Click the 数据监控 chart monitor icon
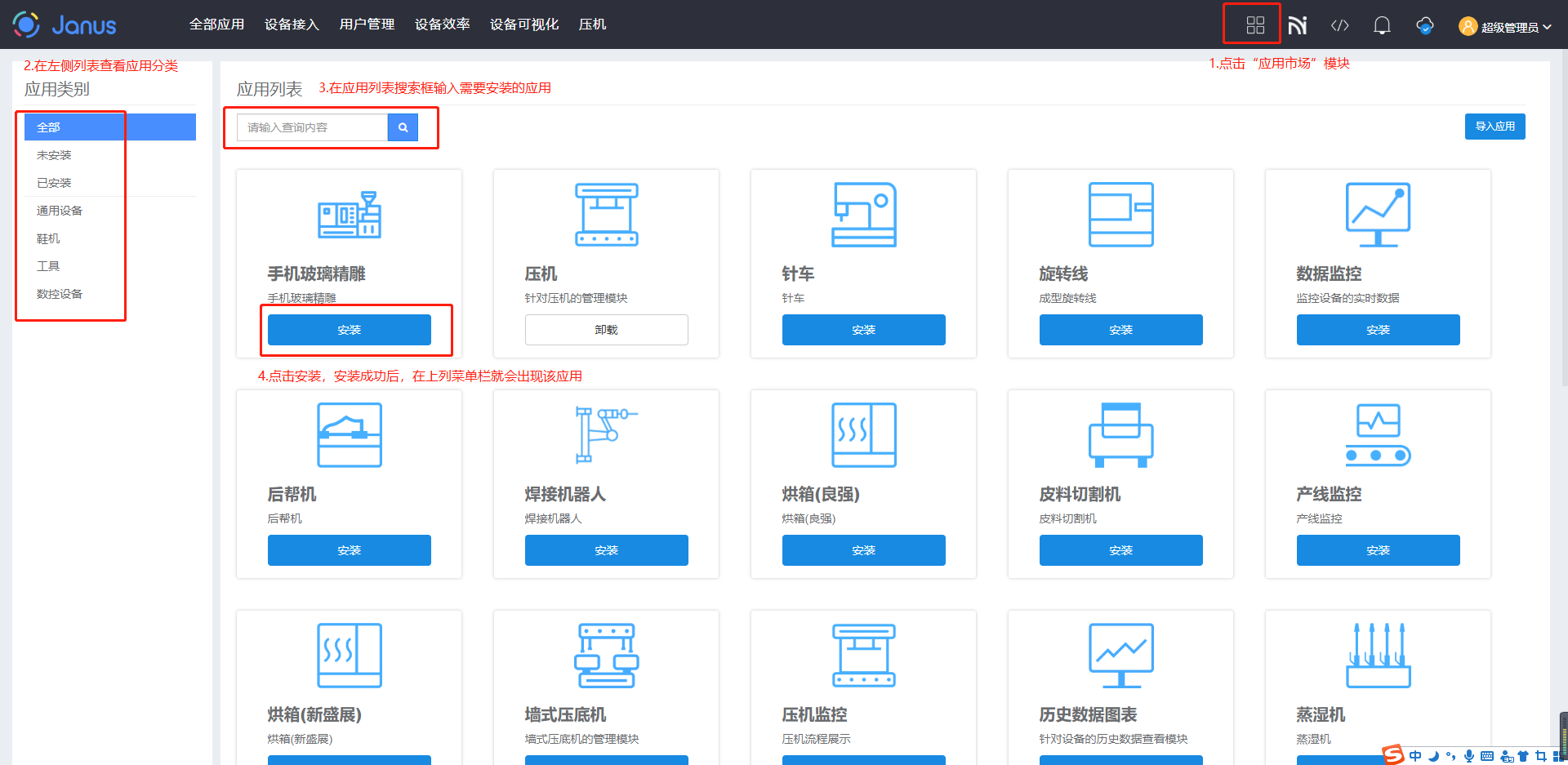1568x765 pixels. tap(1379, 215)
